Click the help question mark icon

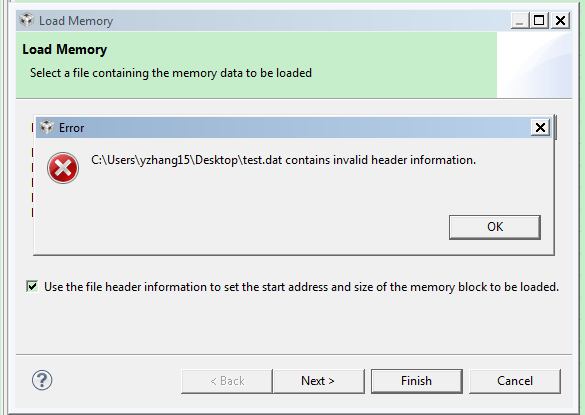click(42, 380)
